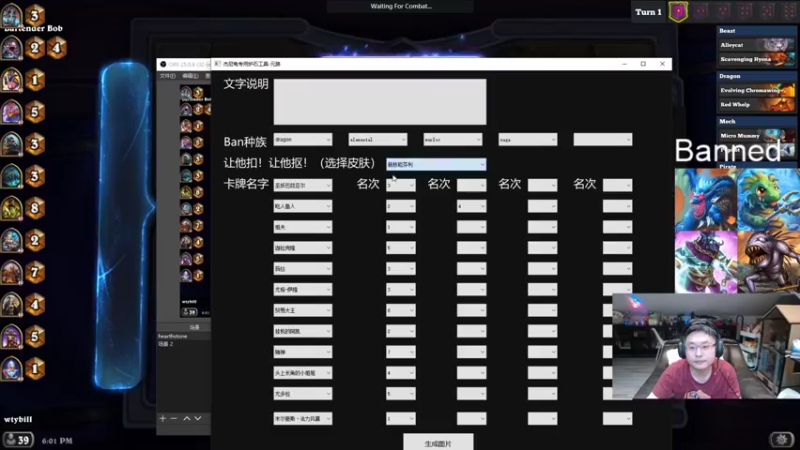This screenshot has width=800, height=450.
Task: Click the Scavenging Hyena minion entry
Action: (x=756, y=59)
